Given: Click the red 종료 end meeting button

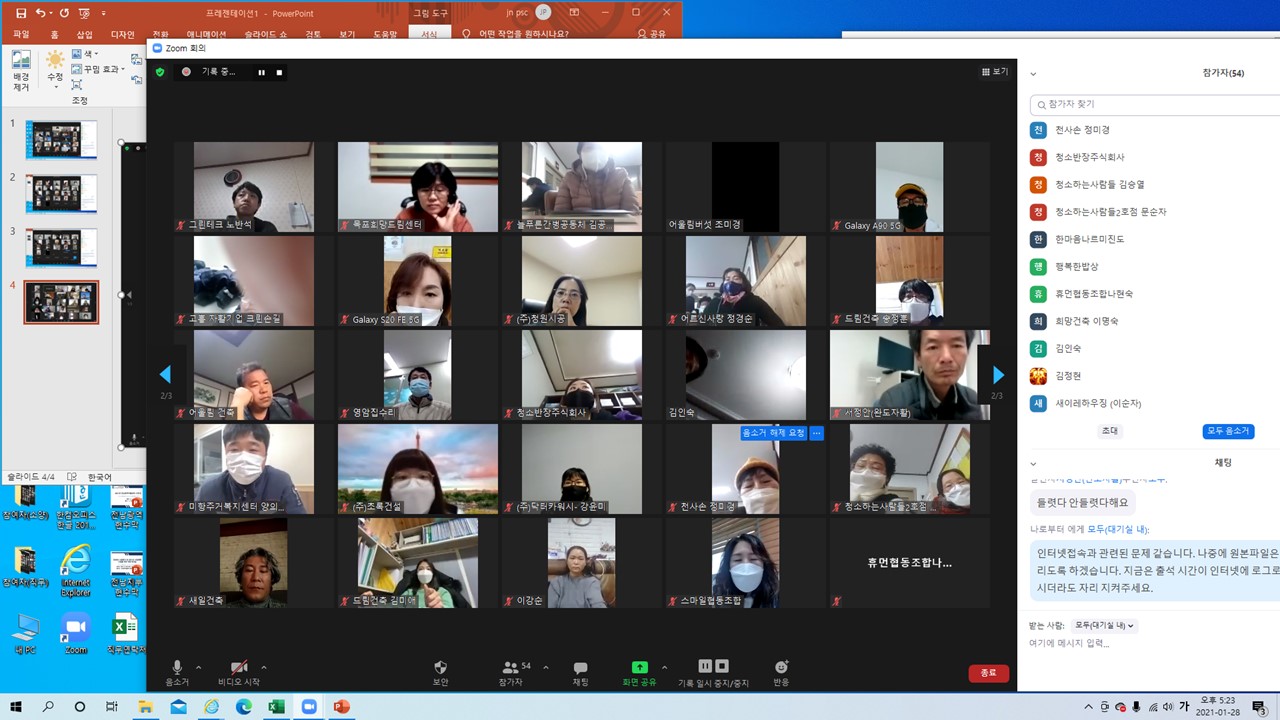Looking at the screenshot, I should [988, 673].
